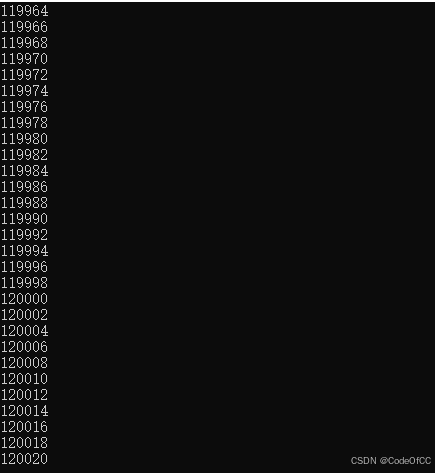The width and height of the screenshot is (435, 473).
Task: Select the line reading 120018
Action: pyautogui.click(x=25, y=443)
